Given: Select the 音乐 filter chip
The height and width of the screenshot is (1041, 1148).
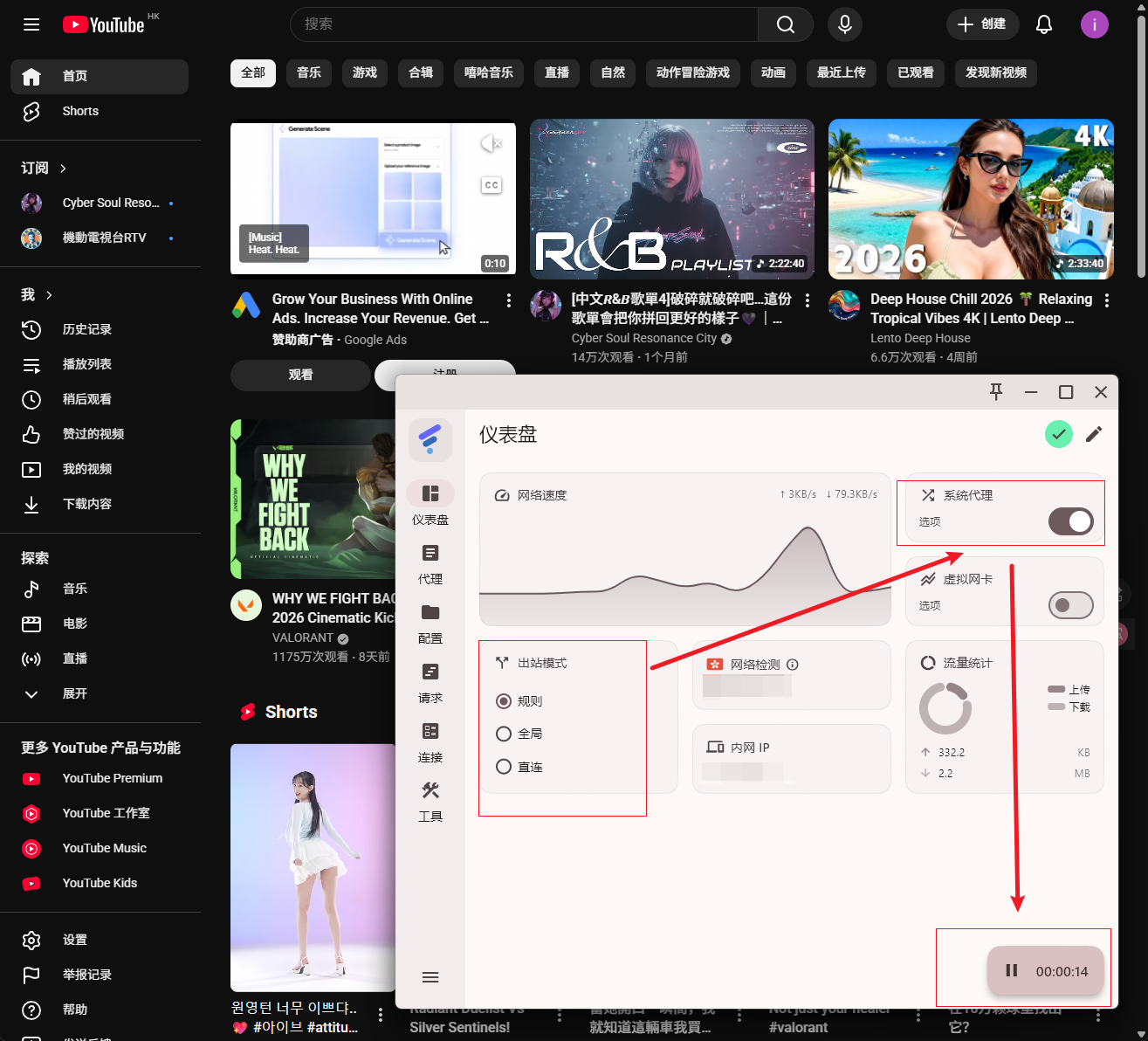Looking at the screenshot, I should point(308,72).
